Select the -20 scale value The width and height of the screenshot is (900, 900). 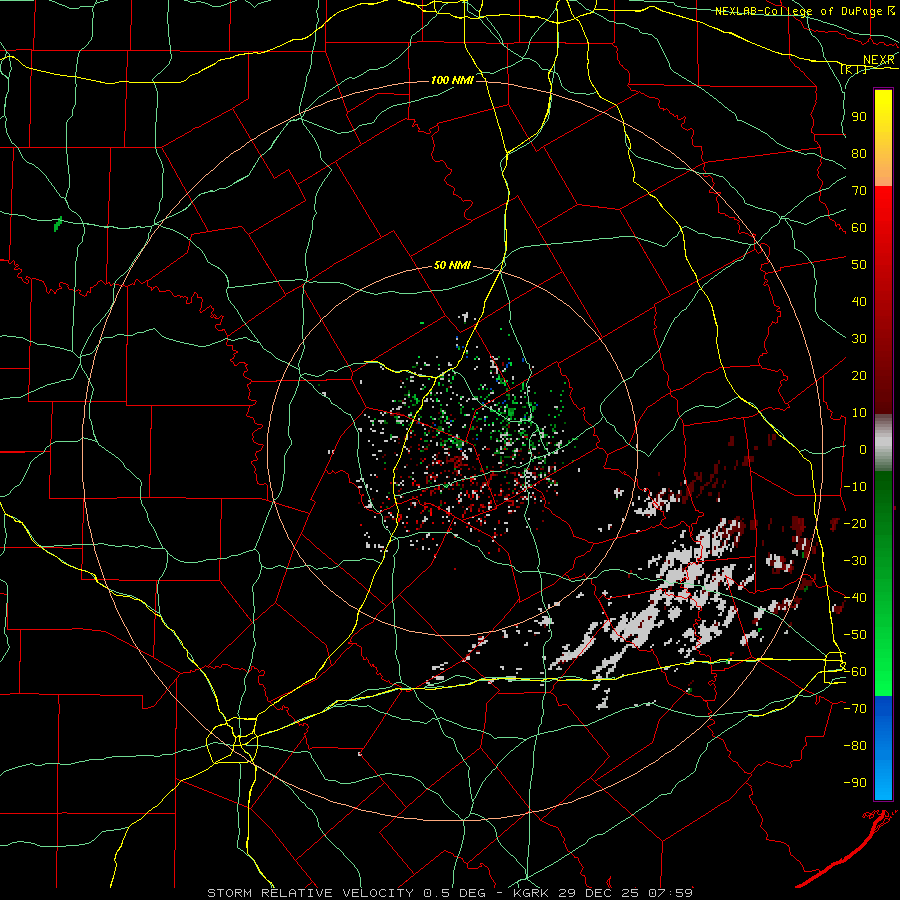(x=856, y=523)
